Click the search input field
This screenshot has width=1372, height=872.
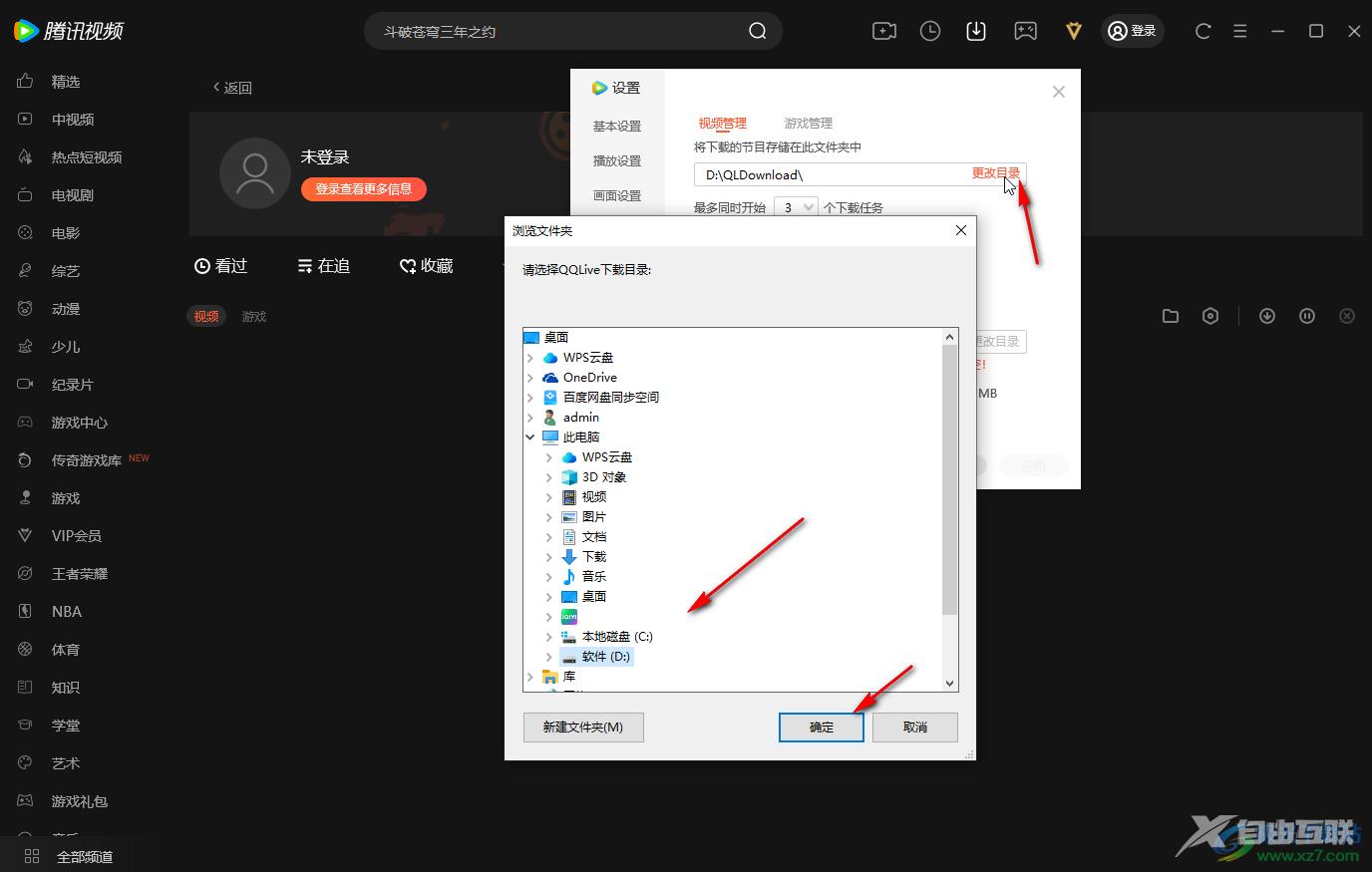pyautogui.click(x=558, y=32)
